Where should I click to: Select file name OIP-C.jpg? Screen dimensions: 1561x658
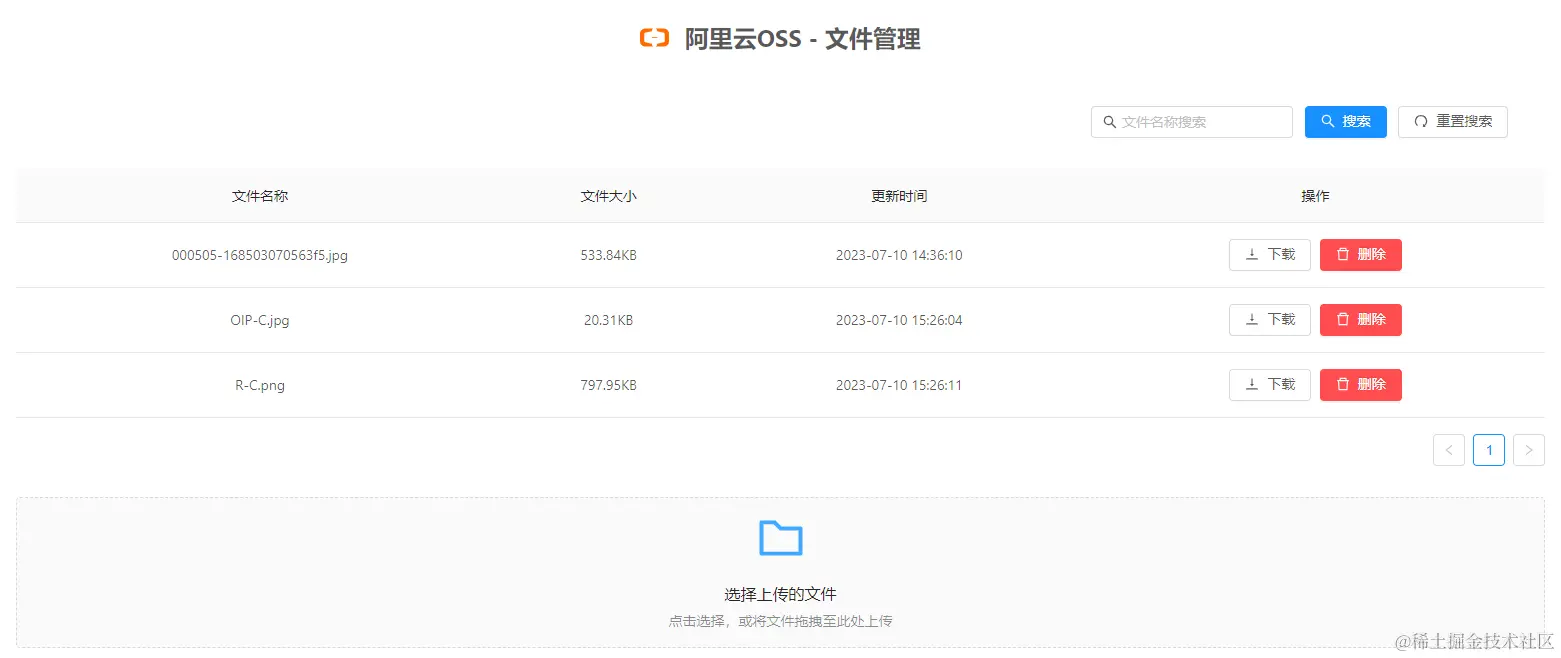(x=260, y=320)
